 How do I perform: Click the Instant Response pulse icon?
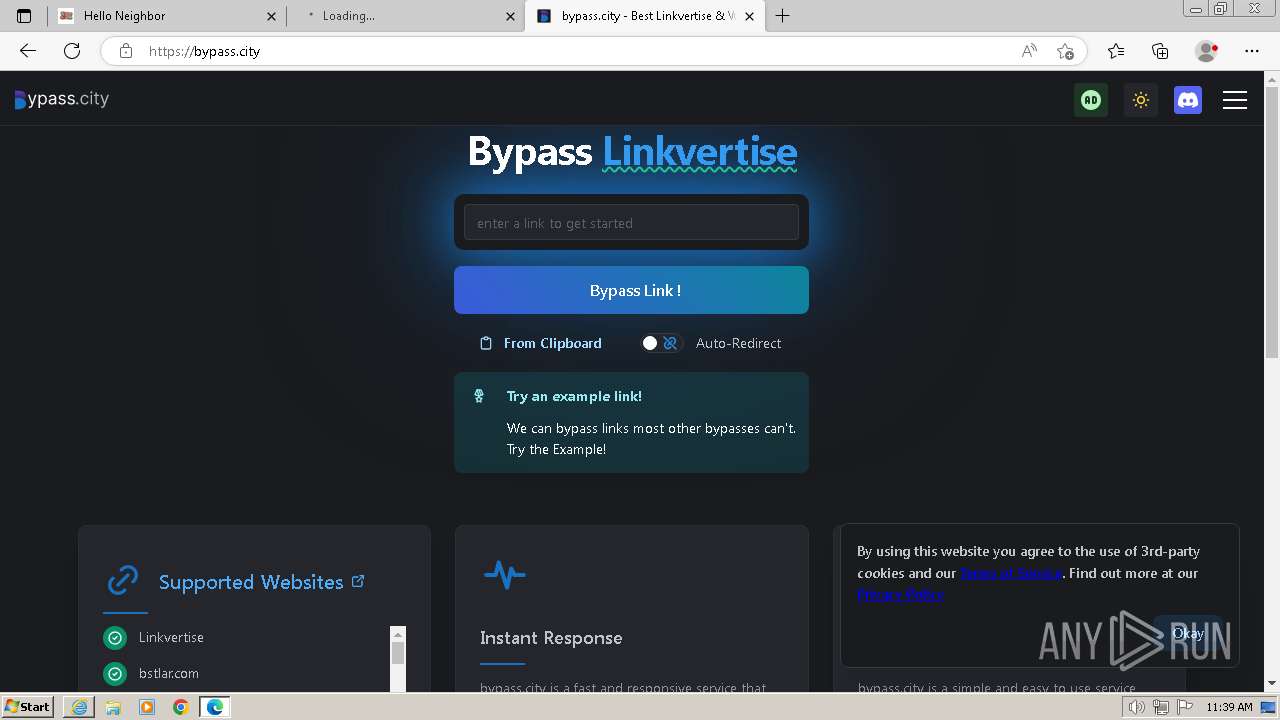[504, 574]
